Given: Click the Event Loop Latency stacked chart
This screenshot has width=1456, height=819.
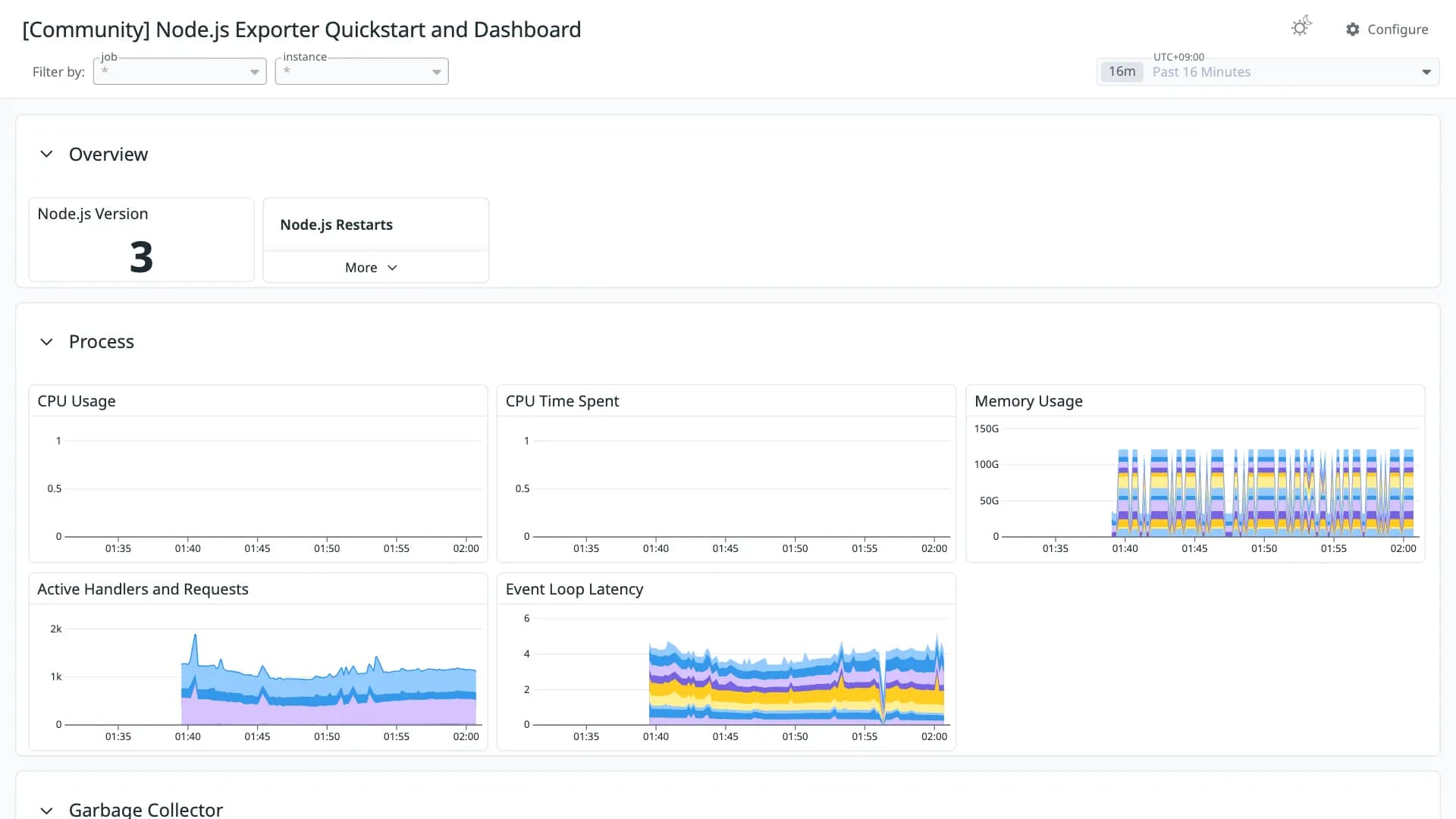Looking at the screenshot, I should (796, 679).
